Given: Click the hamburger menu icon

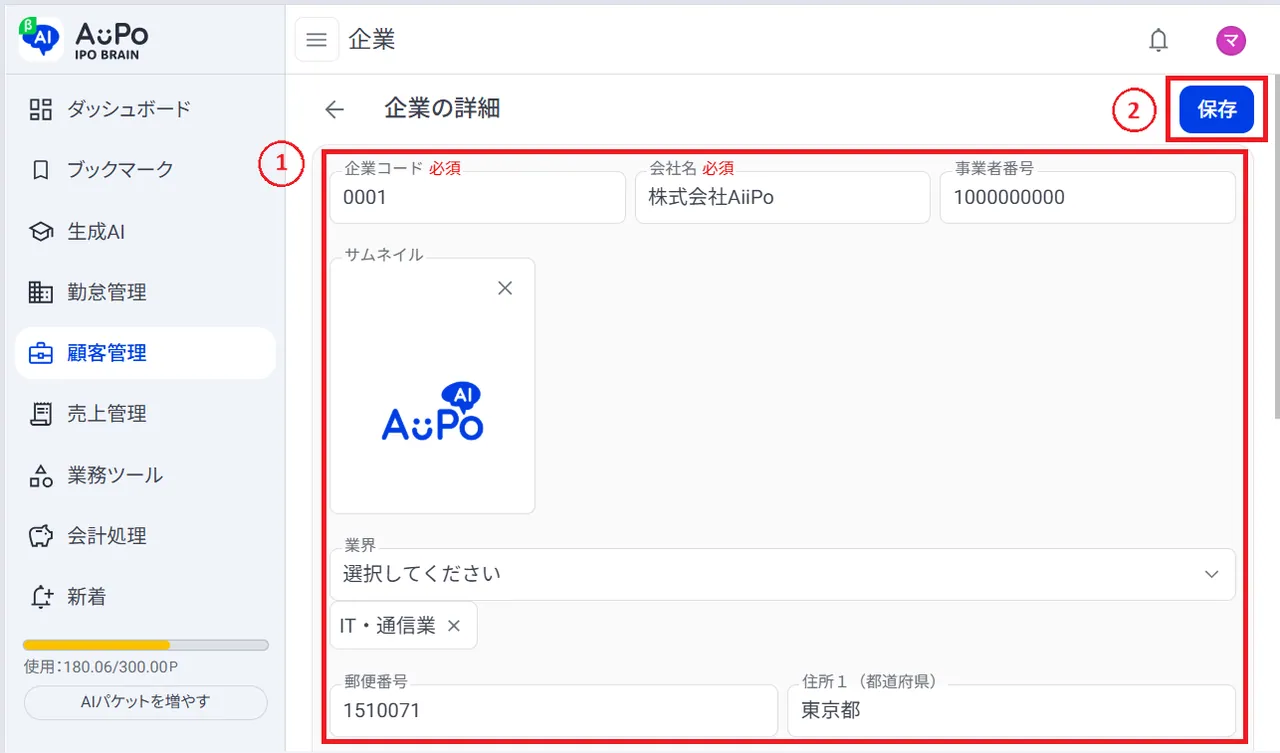Looking at the screenshot, I should coord(316,40).
